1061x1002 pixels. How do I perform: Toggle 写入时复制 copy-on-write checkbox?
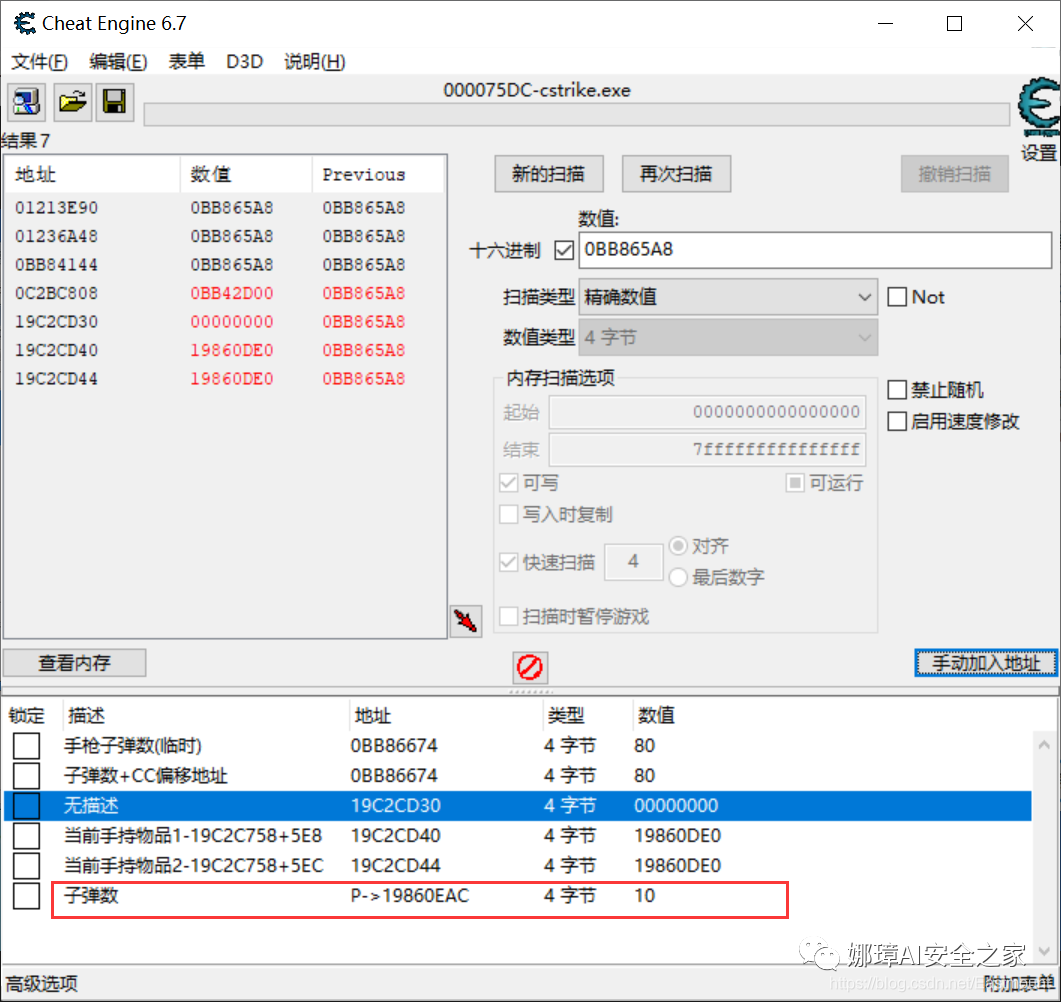[x=508, y=514]
